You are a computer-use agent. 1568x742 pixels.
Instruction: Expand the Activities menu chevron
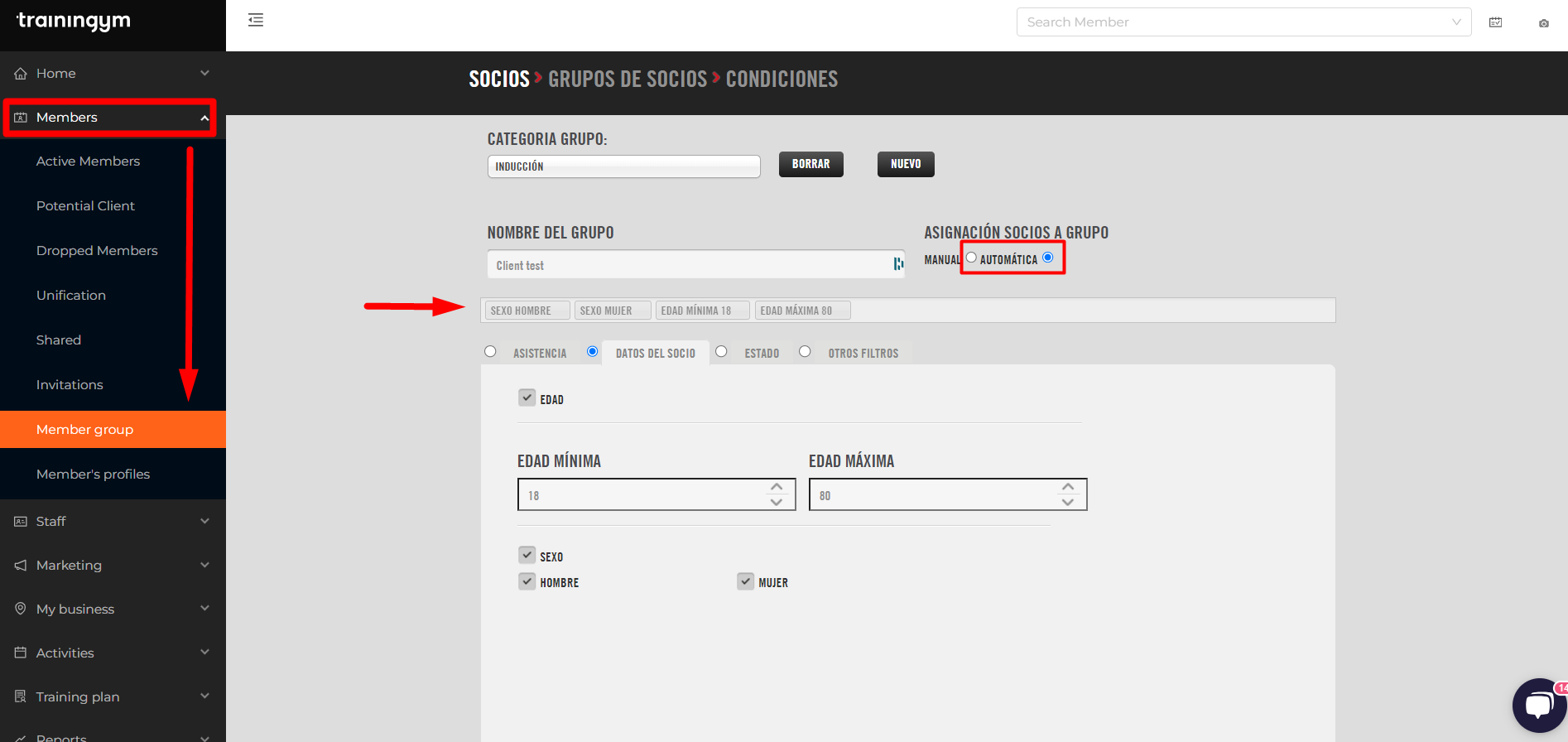pos(204,653)
